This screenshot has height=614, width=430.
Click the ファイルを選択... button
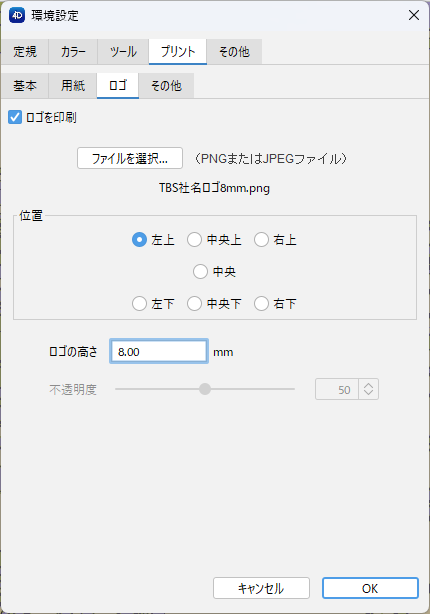(130, 158)
